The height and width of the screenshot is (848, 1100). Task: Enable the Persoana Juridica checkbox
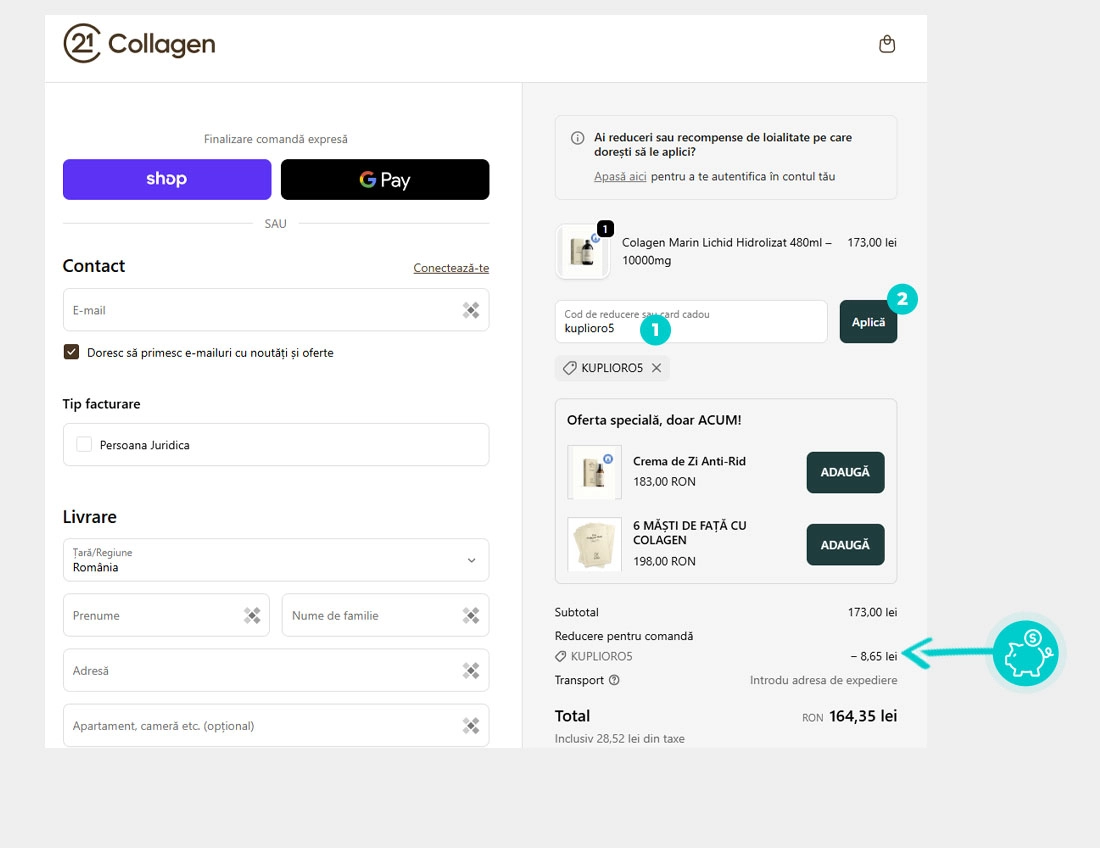[x=84, y=444]
